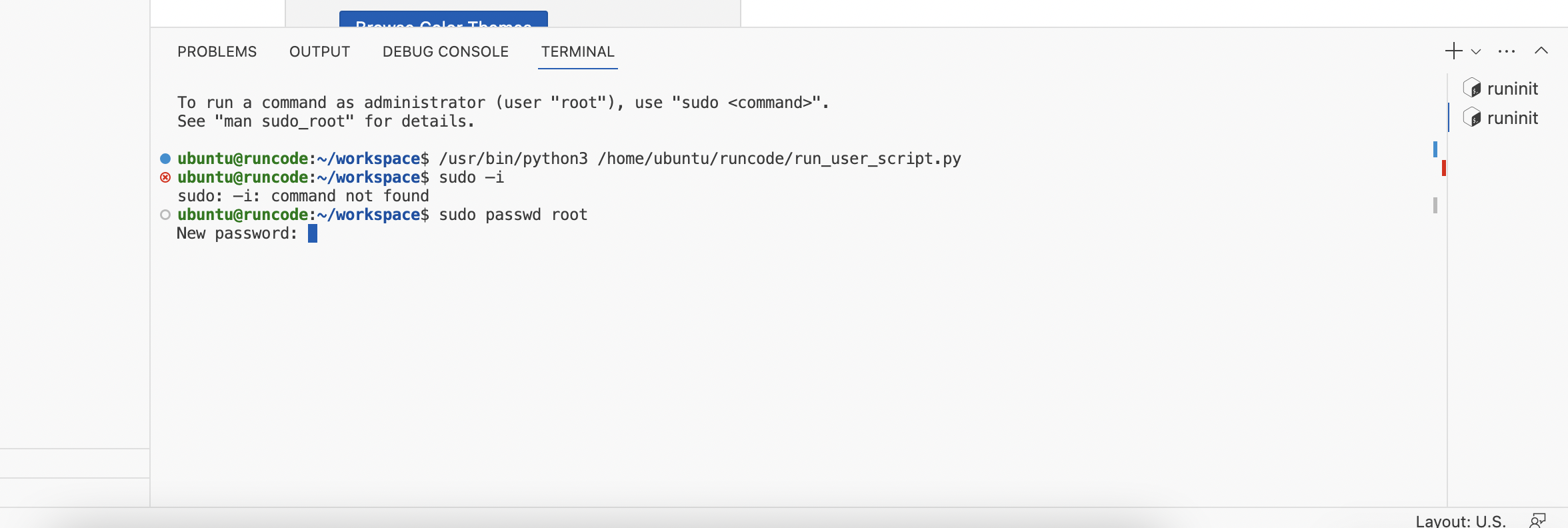Click the blue decoration beside the python3 command
This screenshot has width=1568, height=528.
pos(164,159)
